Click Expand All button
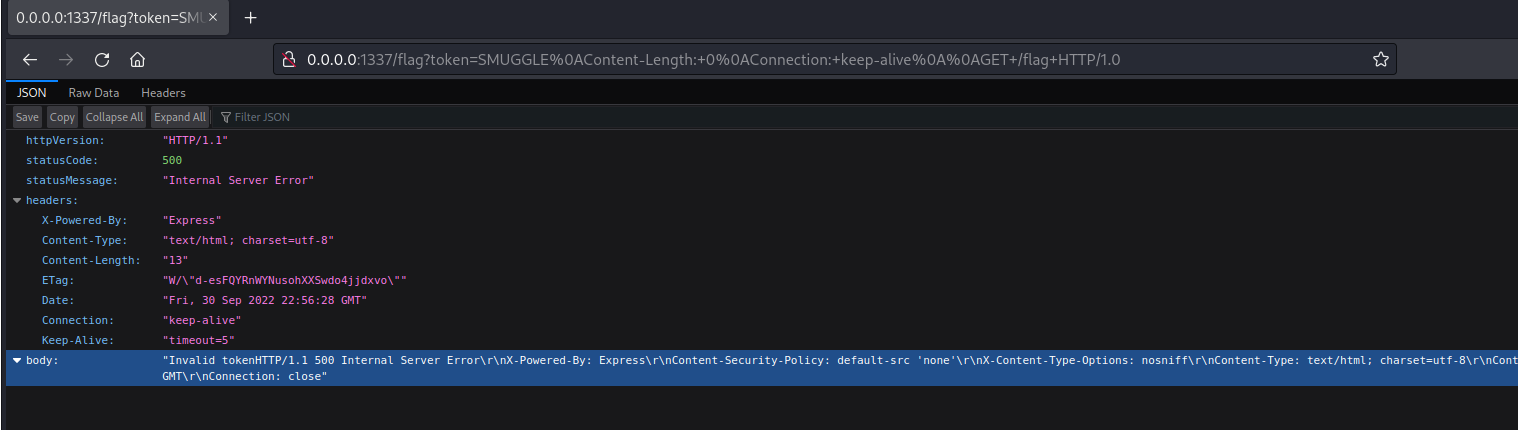The width and height of the screenshot is (1518, 430). (x=179, y=117)
